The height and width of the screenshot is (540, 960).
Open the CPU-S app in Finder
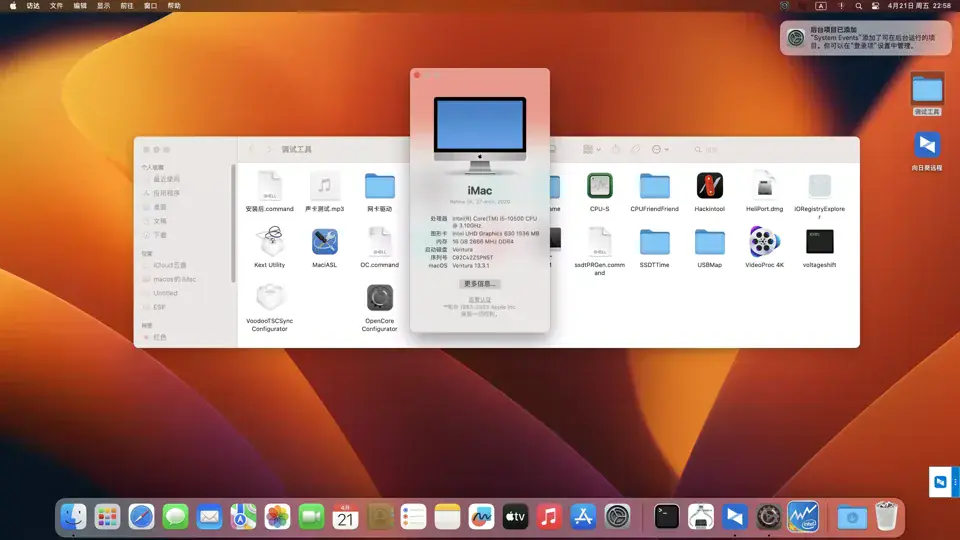[x=599, y=186]
